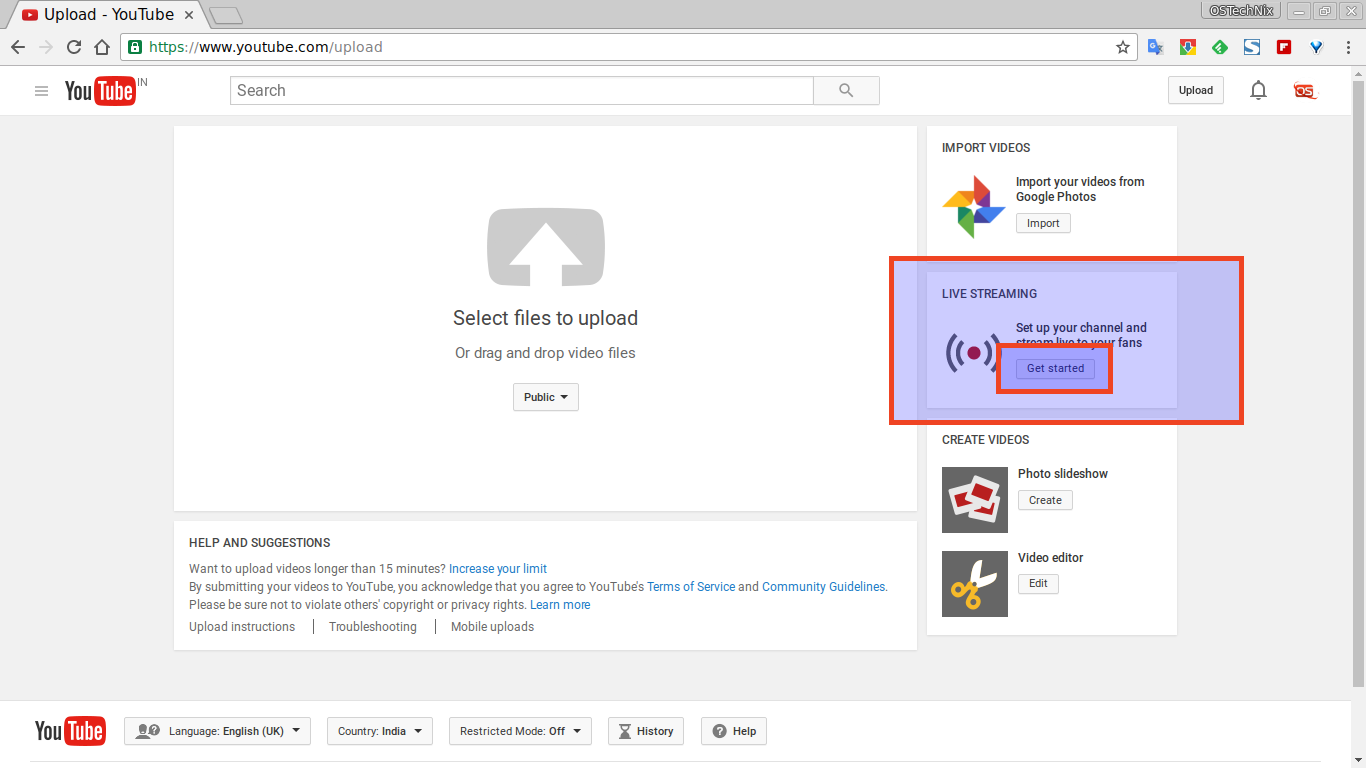Image resolution: width=1366 pixels, height=768 pixels.
Task: Click the browser home icon
Action: [102, 47]
